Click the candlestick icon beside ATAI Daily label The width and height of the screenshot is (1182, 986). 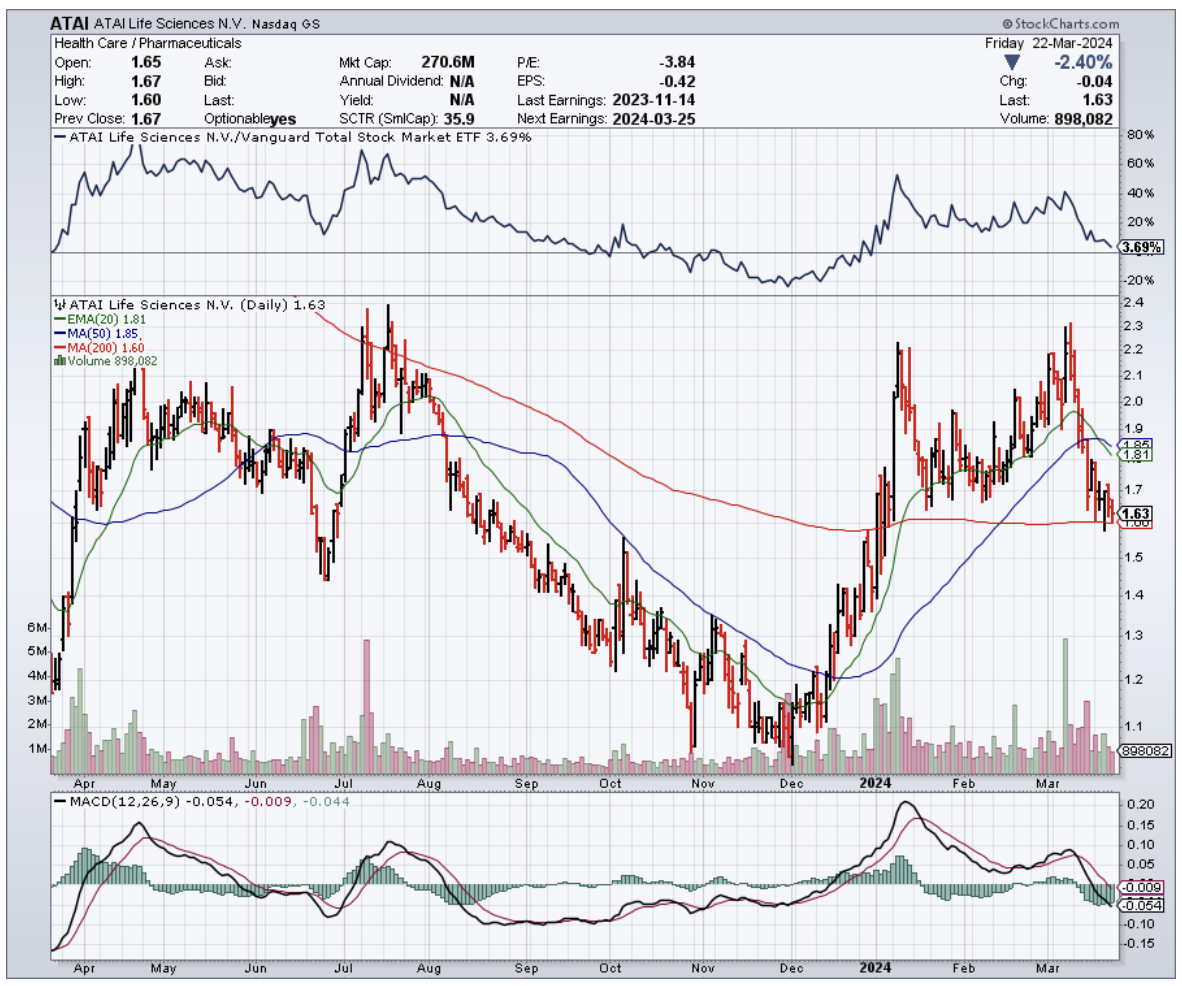tap(58, 304)
